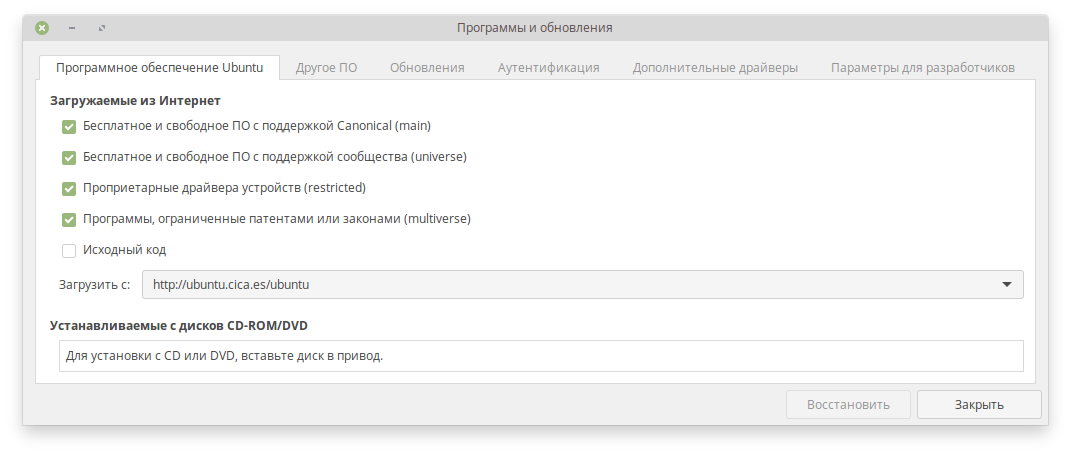Click the Устанавливаемые с дисков CD-ROM/DVD heading
This screenshot has height=456, width=1071.
pyautogui.click(x=179, y=326)
